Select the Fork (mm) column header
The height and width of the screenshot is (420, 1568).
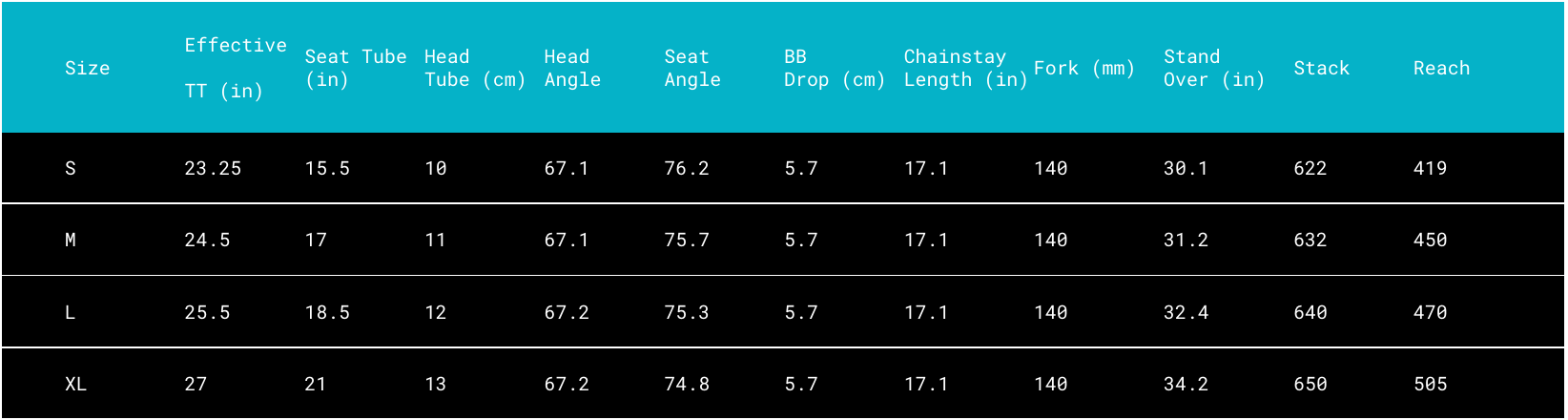1084,68
